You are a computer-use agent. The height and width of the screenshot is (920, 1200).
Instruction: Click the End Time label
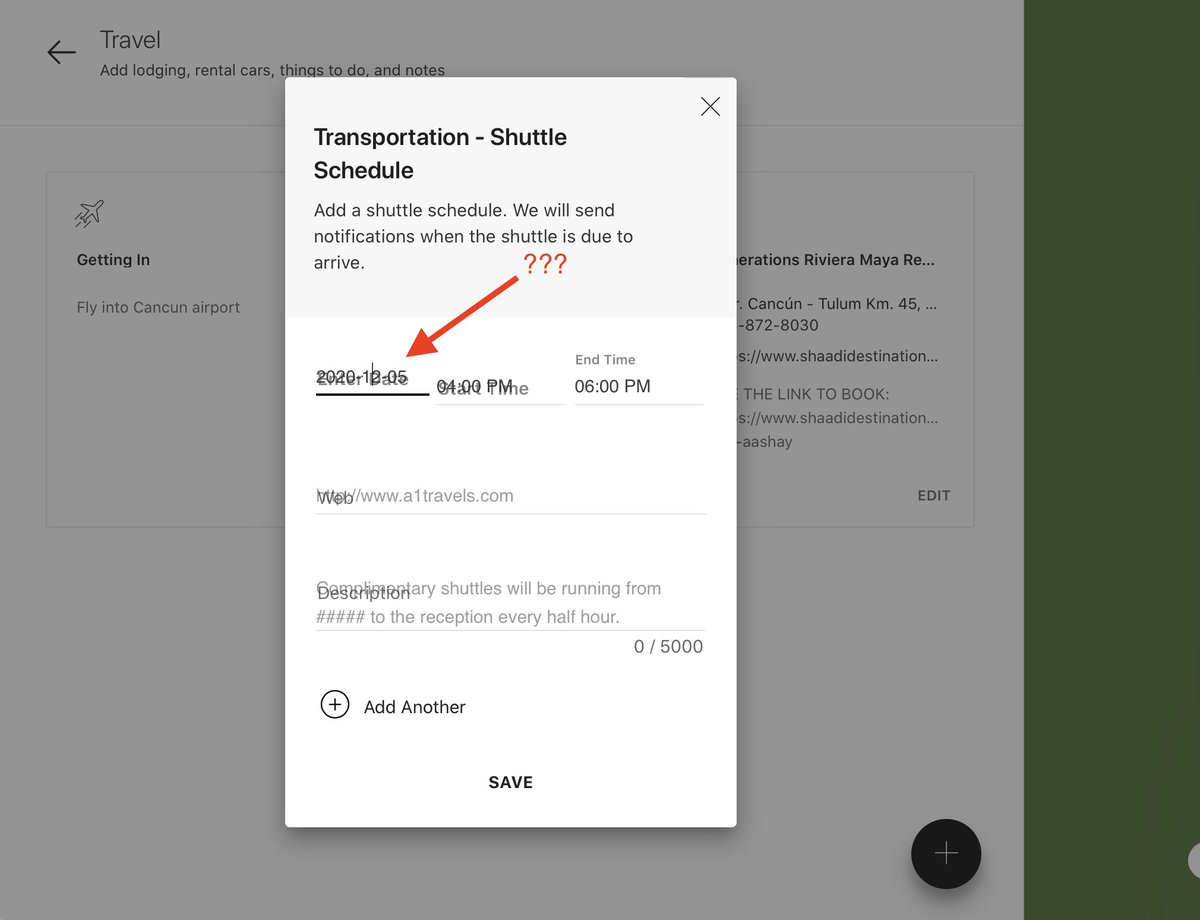click(x=605, y=360)
